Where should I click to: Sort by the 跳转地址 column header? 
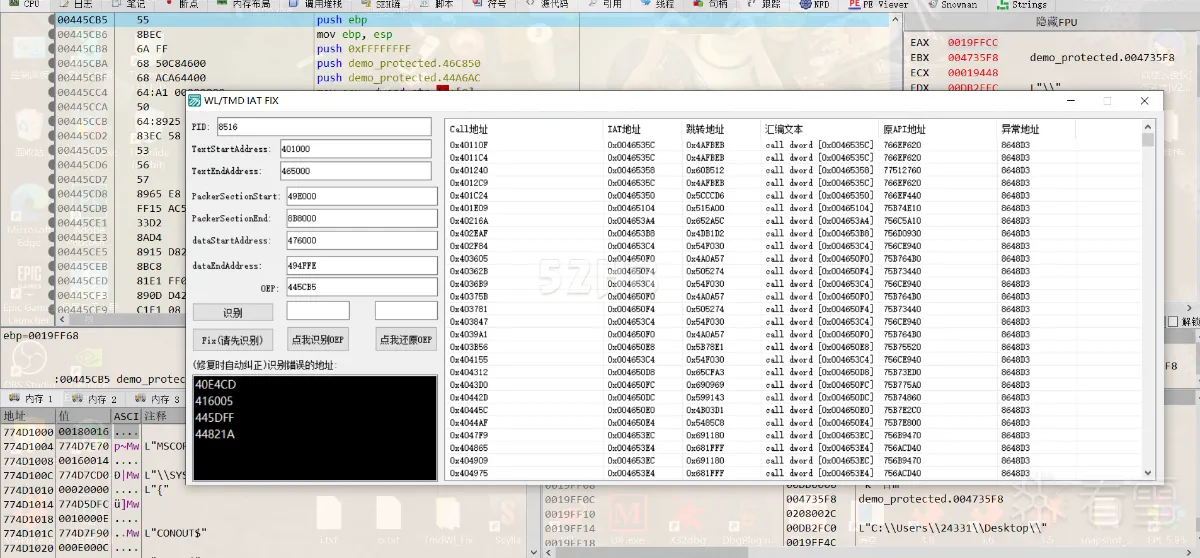tap(721, 129)
